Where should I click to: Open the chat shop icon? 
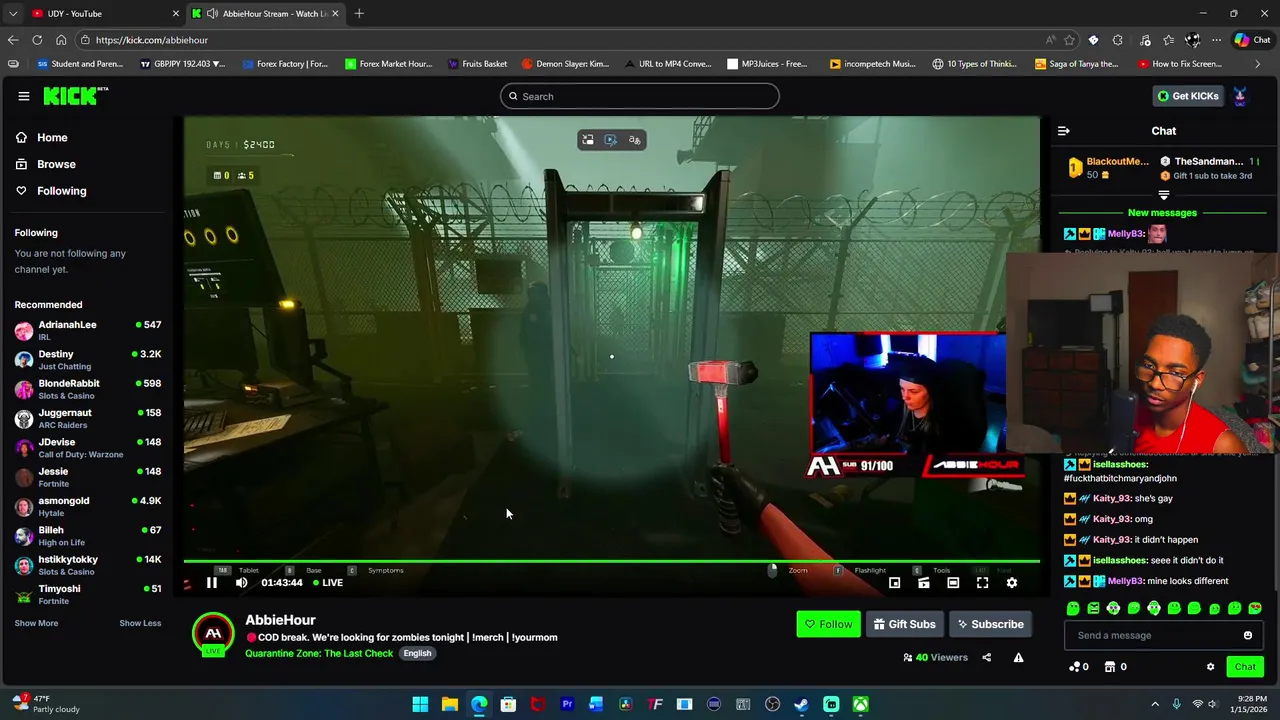[1116, 667]
